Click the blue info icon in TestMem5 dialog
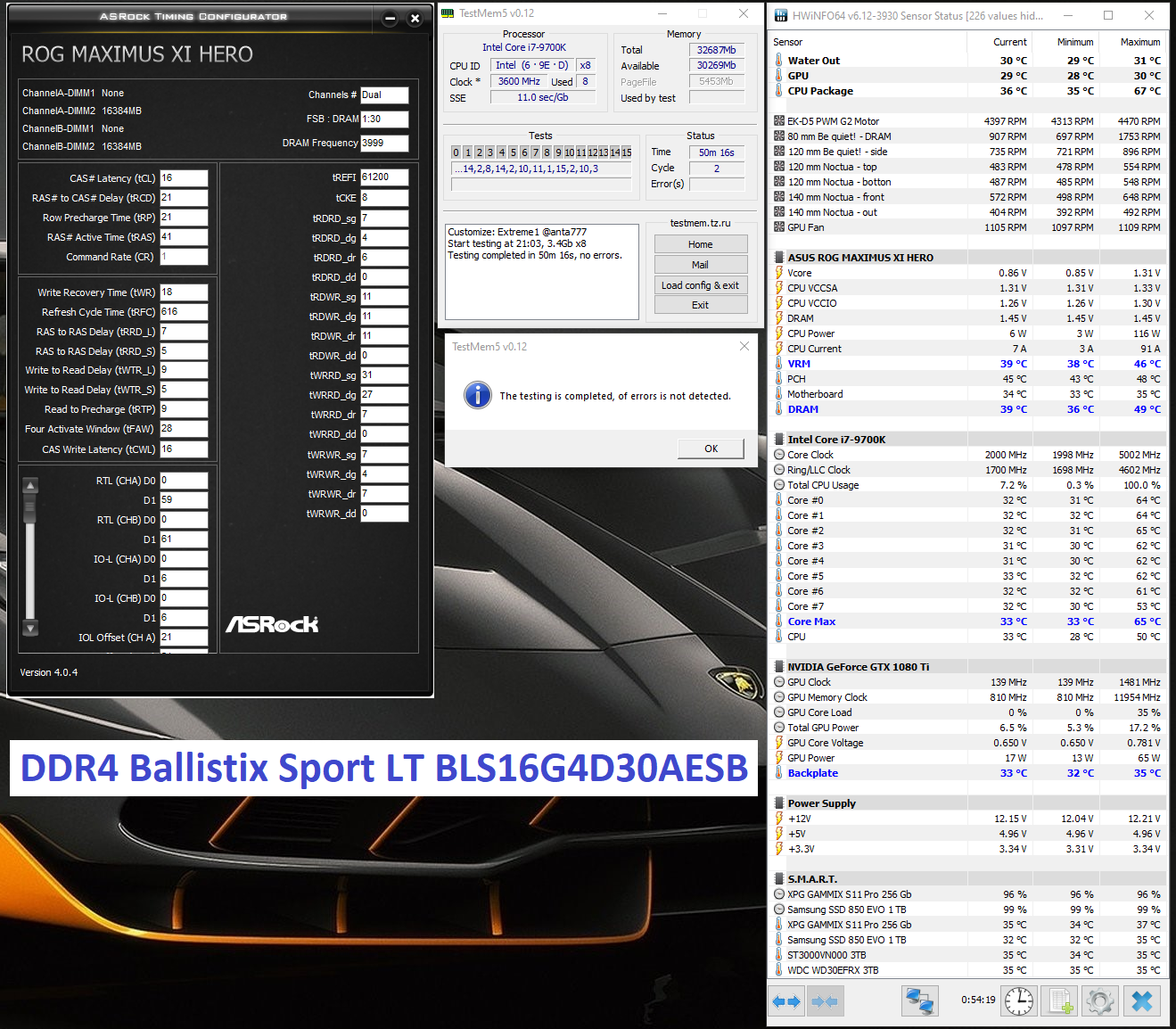 (478, 394)
